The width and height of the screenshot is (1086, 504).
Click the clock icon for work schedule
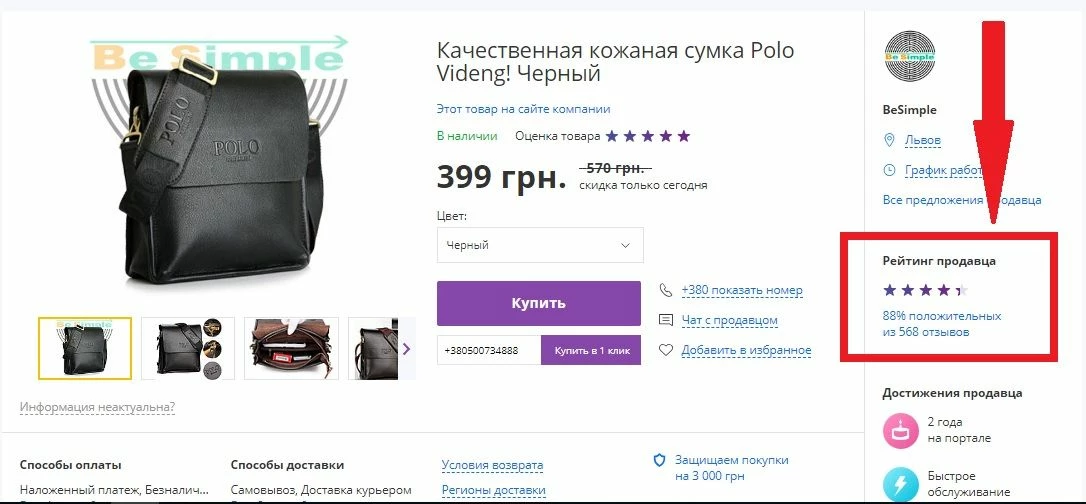point(890,170)
